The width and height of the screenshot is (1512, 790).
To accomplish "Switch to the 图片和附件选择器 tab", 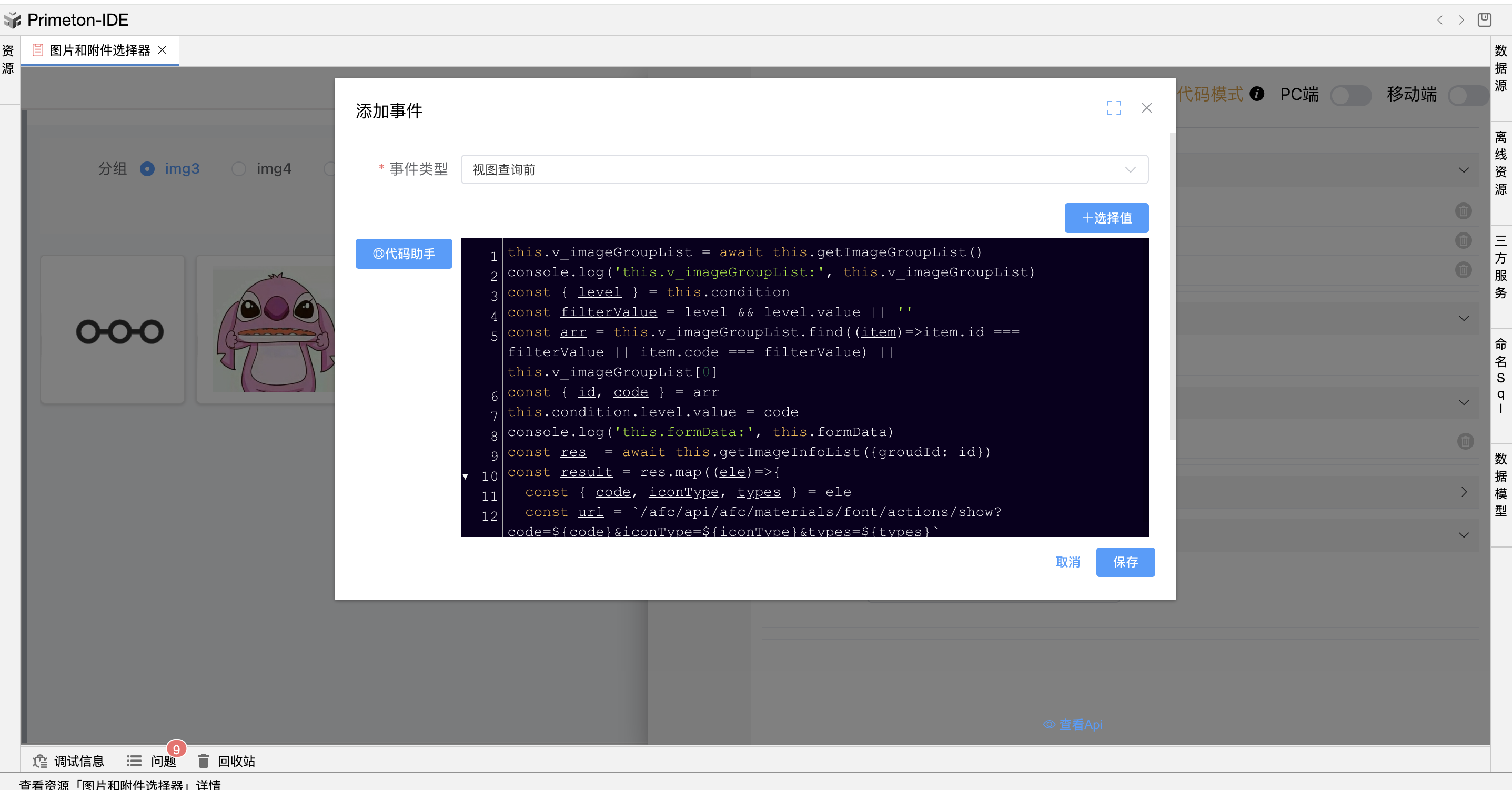I will [x=99, y=50].
